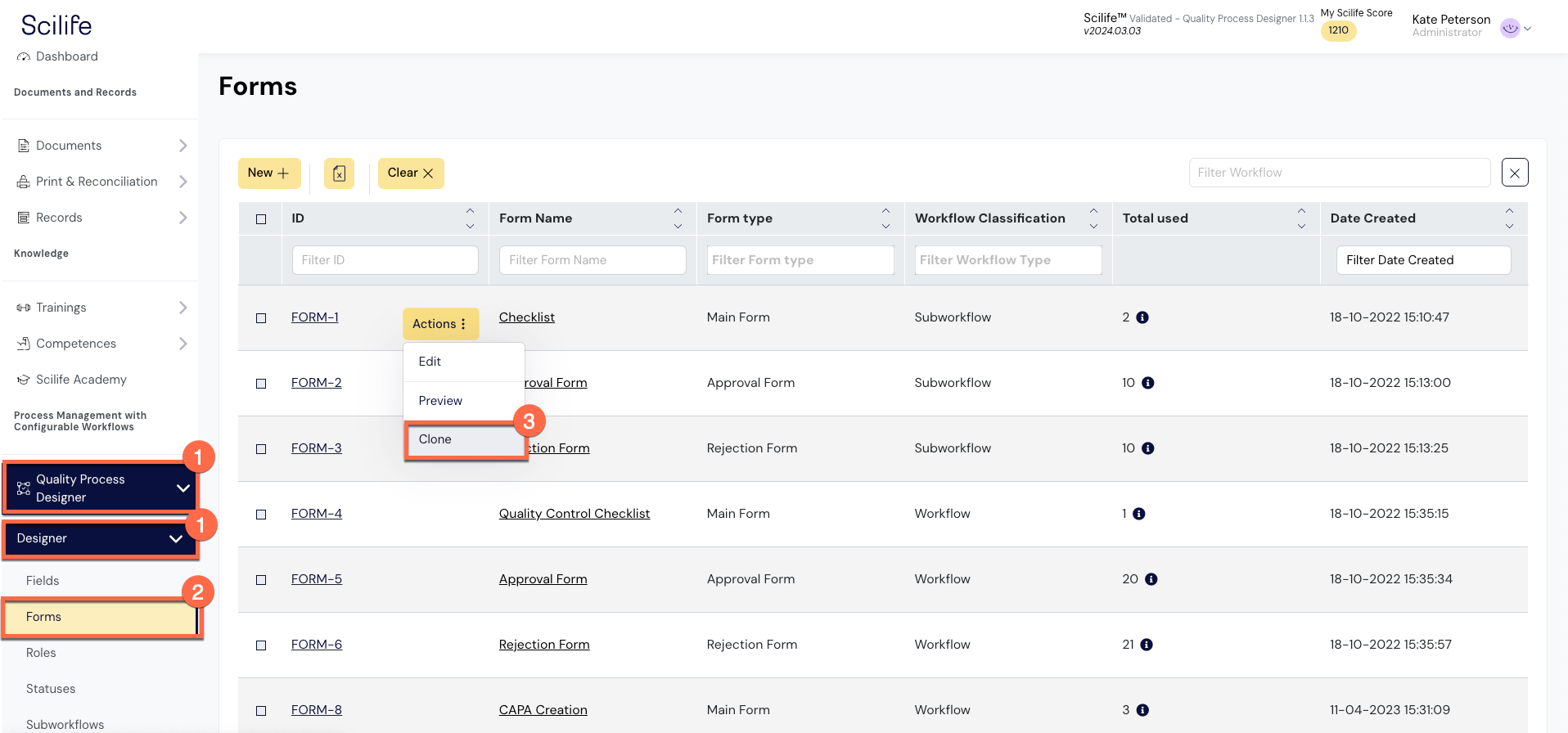Select Preview in the Actions menu
1568x733 pixels.
tap(441, 401)
